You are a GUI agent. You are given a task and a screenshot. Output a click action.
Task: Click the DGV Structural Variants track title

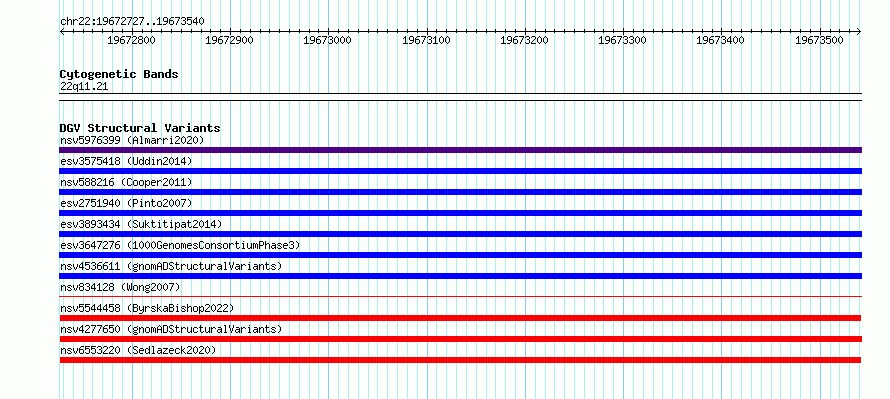coord(140,128)
